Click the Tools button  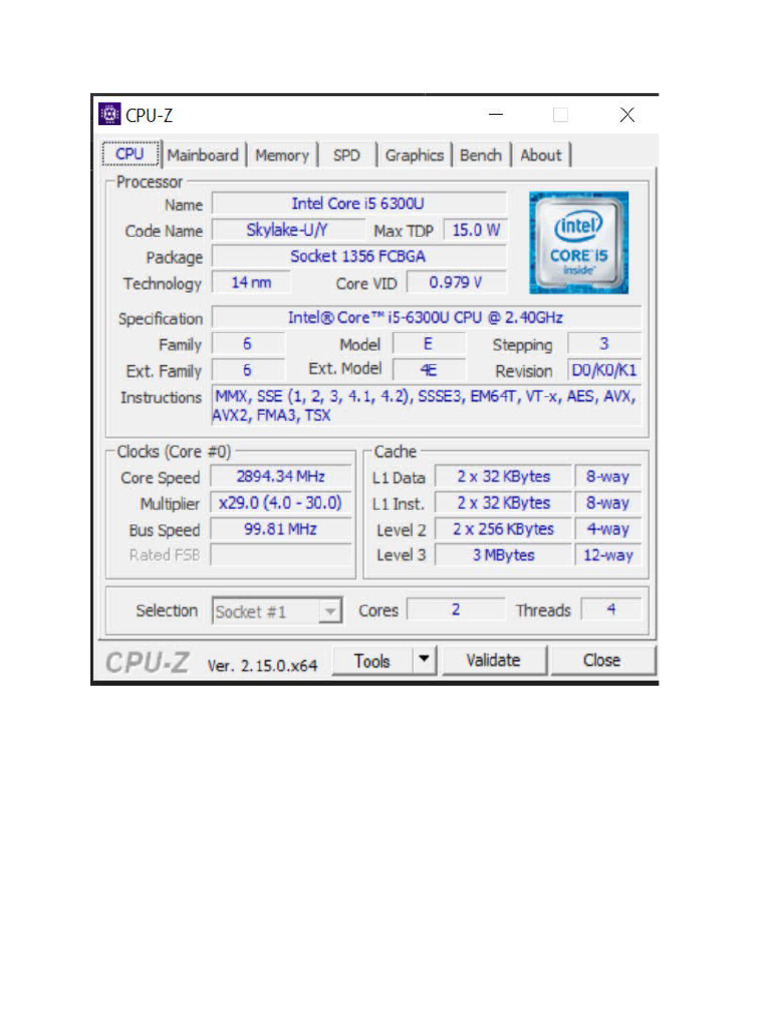(372, 660)
